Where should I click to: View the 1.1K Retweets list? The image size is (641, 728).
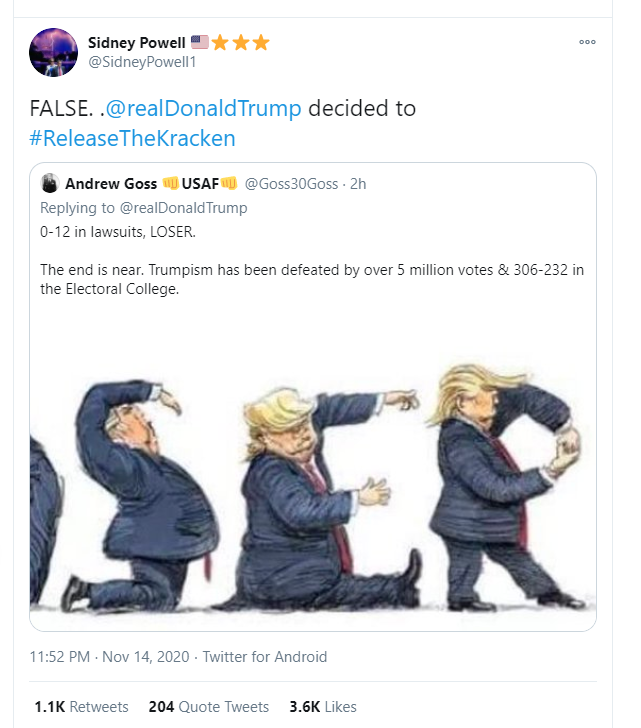click(x=81, y=706)
